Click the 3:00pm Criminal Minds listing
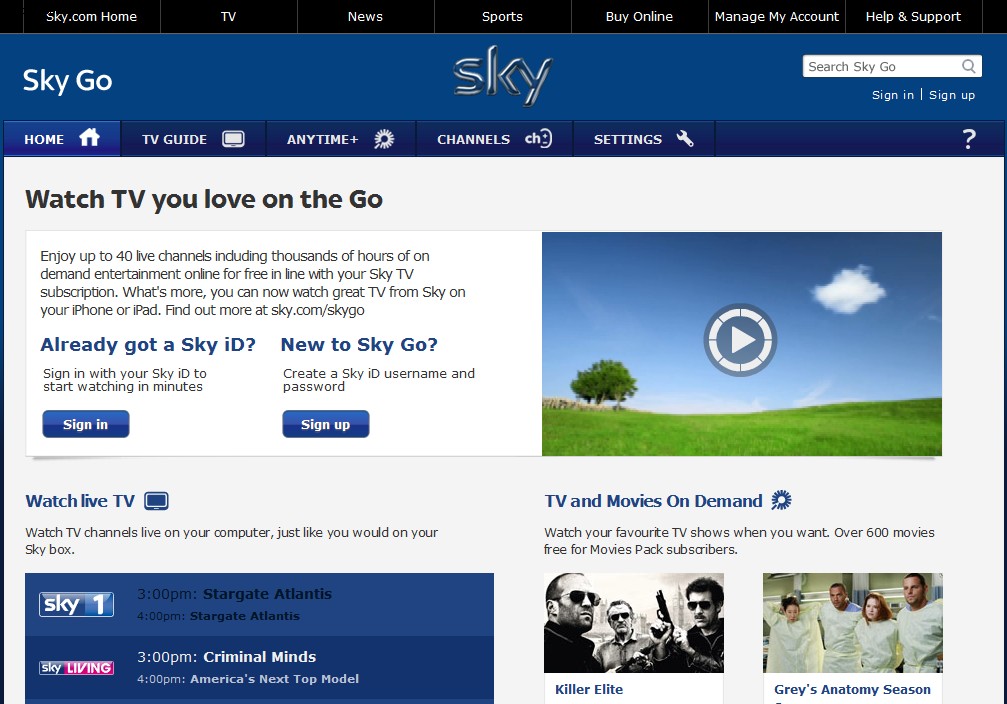The height and width of the screenshot is (704, 1007). 227,657
